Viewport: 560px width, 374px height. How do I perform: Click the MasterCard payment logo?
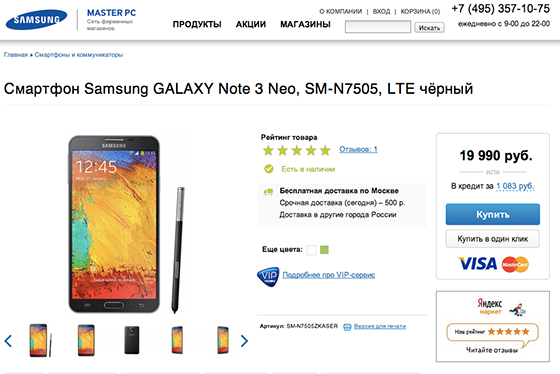[x=515, y=265]
